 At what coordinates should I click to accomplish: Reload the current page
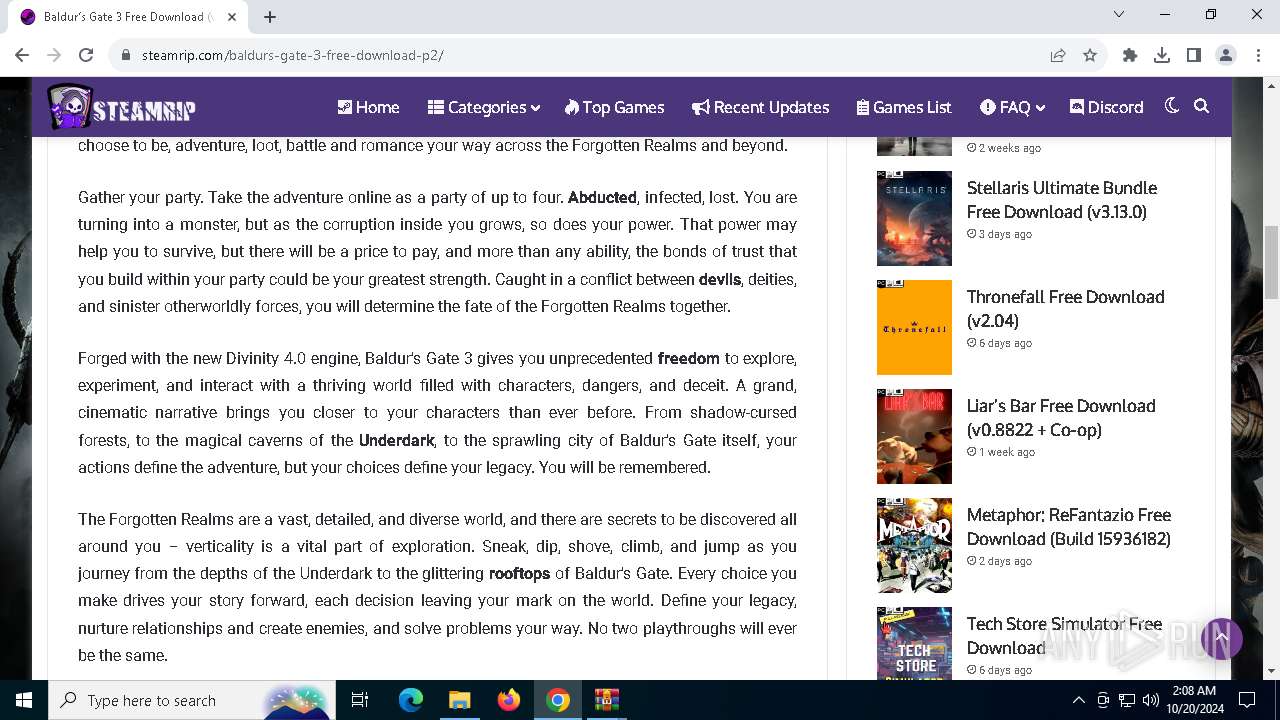point(86,55)
